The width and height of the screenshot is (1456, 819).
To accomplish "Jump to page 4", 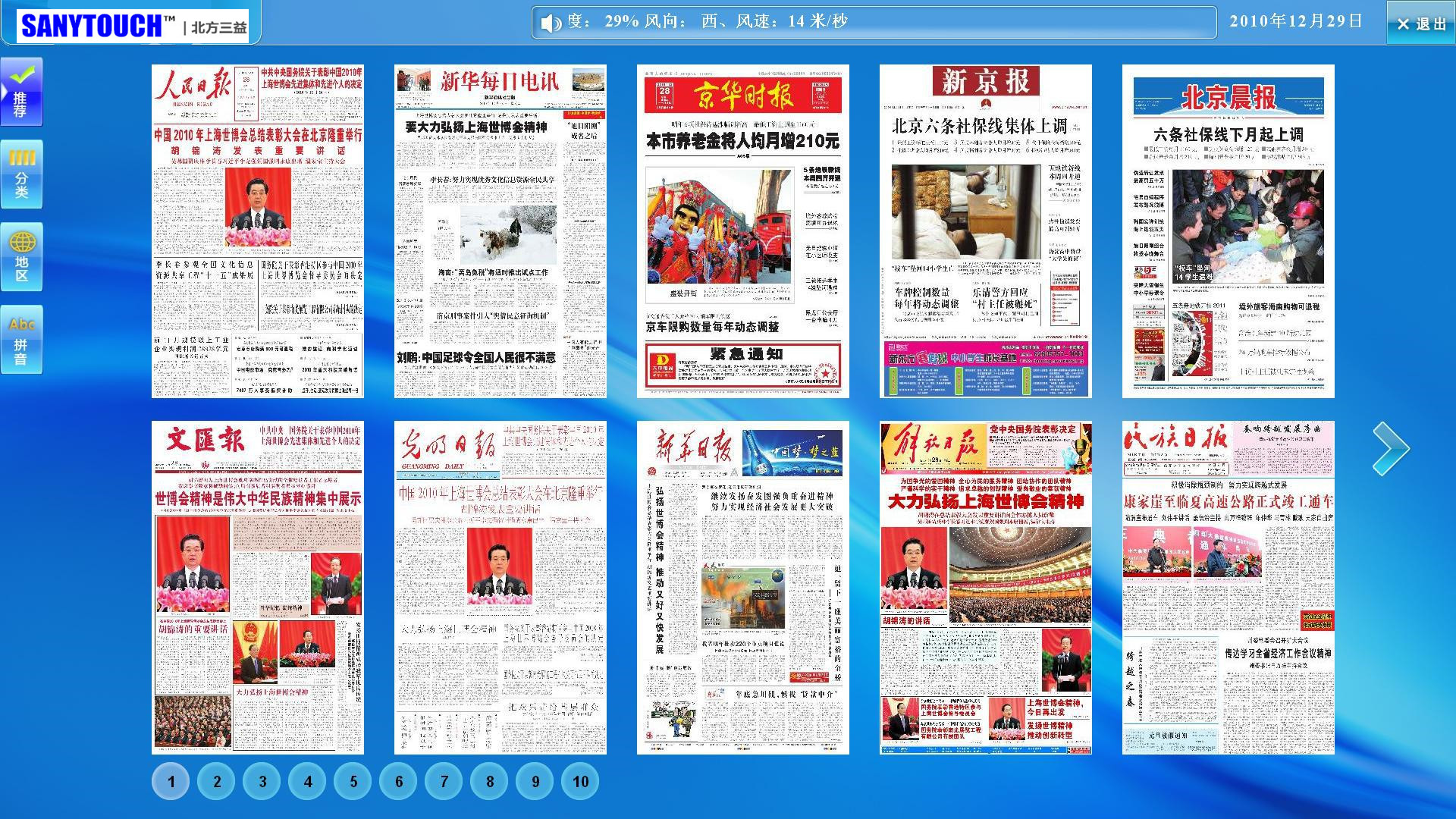I will tap(308, 781).
